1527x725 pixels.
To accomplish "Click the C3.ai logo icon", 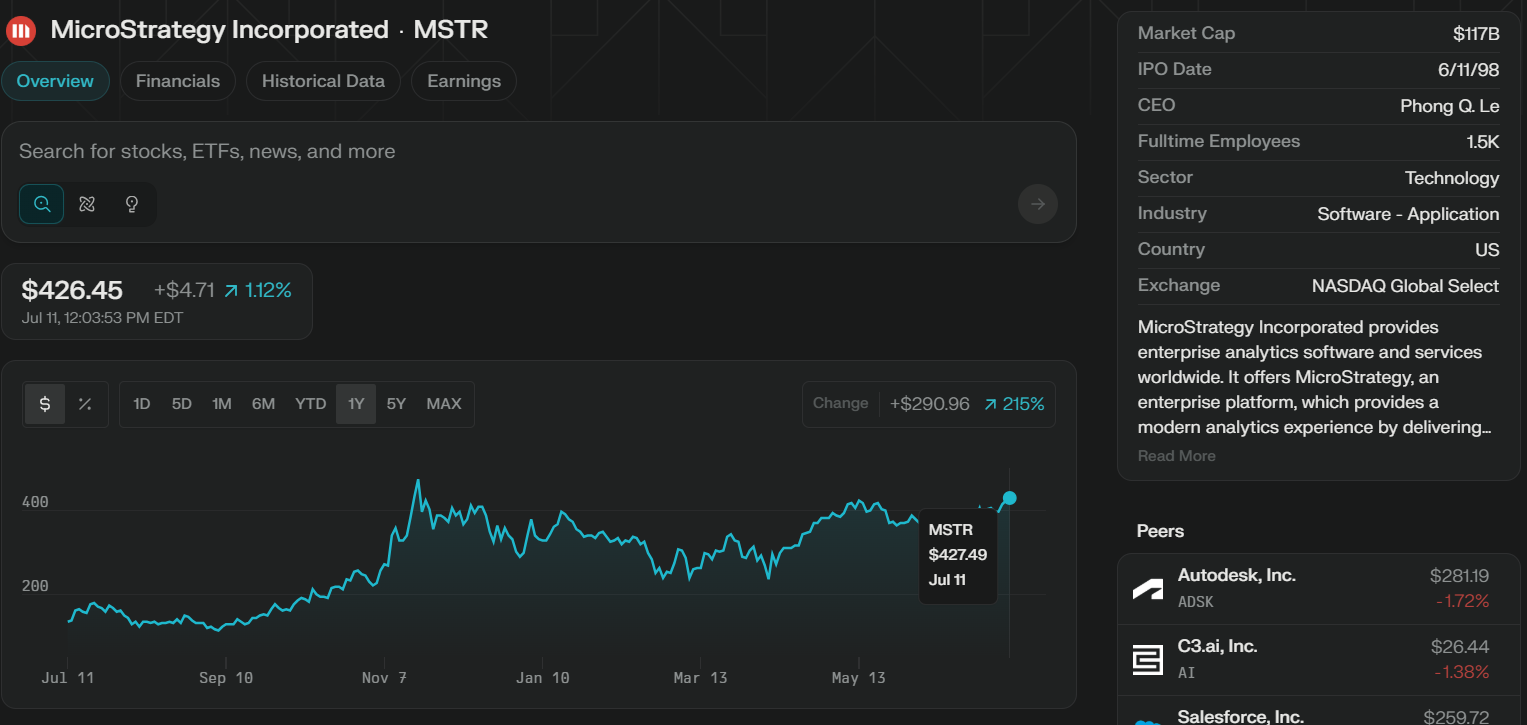I will click(1147, 660).
